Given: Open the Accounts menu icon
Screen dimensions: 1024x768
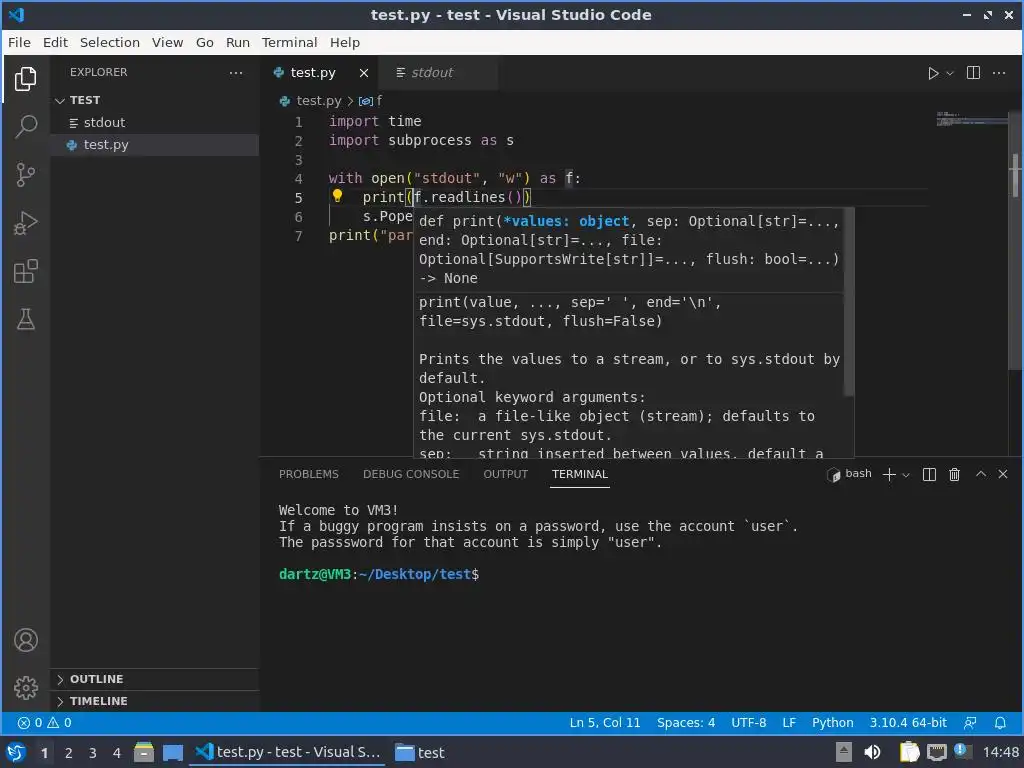Looking at the screenshot, I should pos(25,640).
